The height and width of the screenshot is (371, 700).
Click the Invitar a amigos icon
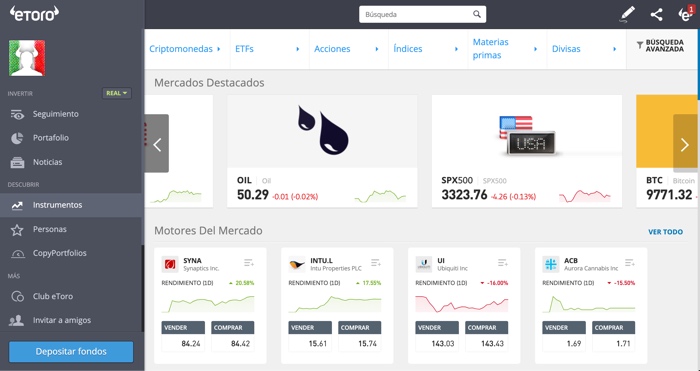[x=17, y=321]
